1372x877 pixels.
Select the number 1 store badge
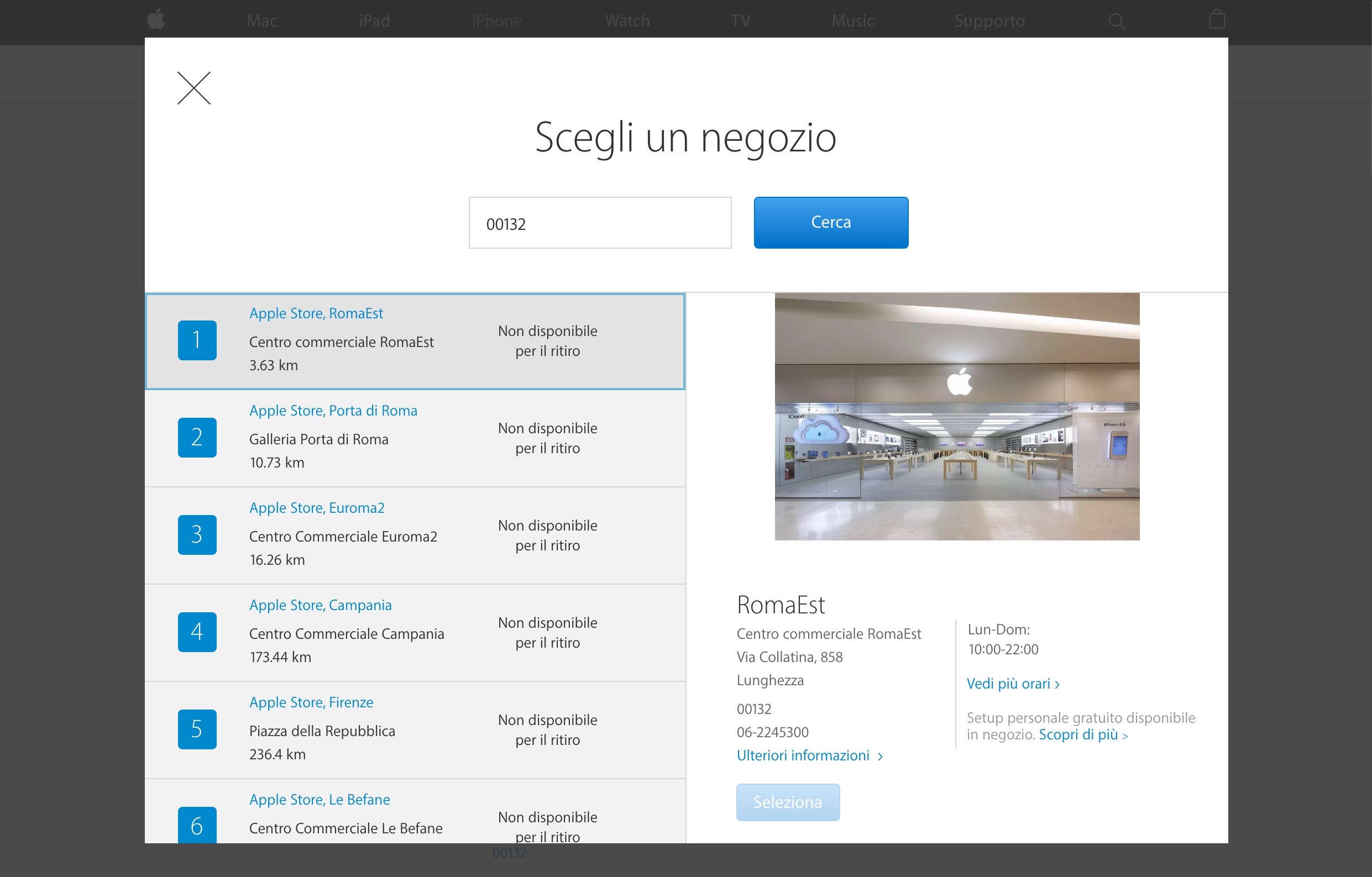(197, 340)
